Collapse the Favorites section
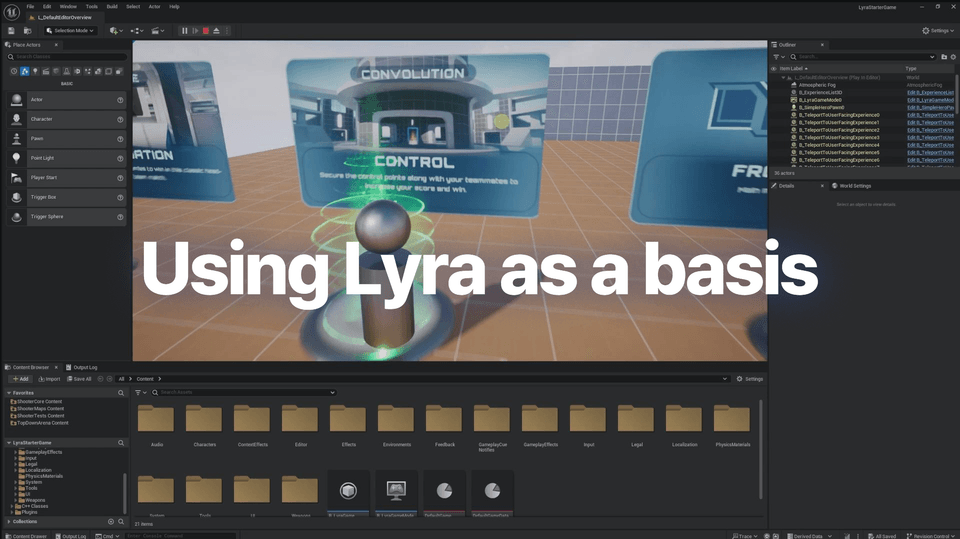960x539 pixels. click(9, 393)
